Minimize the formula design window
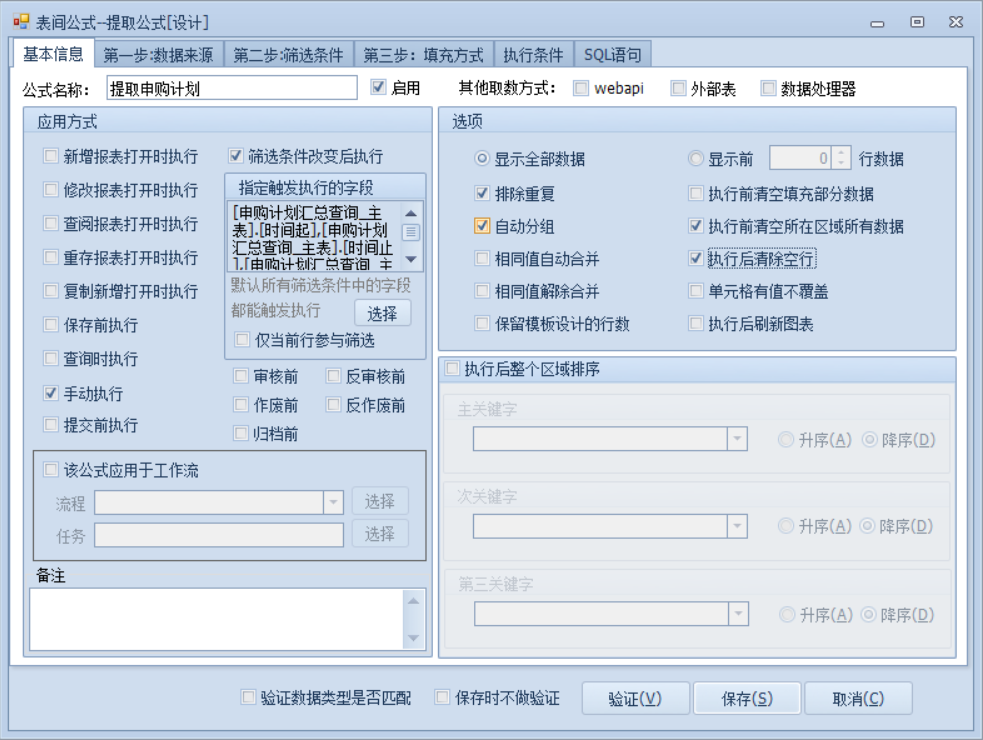The height and width of the screenshot is (740, 983). [x=877, y=22]
